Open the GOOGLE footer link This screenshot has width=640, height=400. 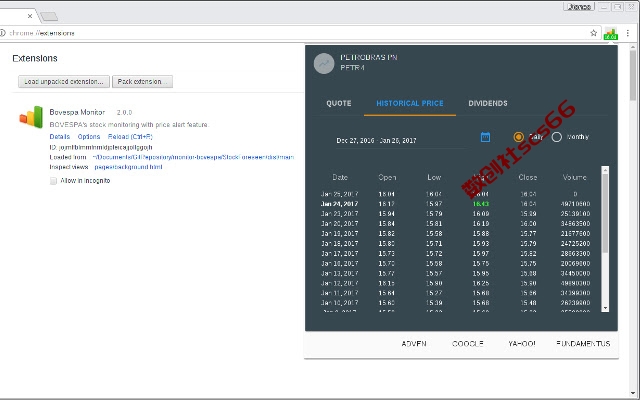(x=468, y=344)
